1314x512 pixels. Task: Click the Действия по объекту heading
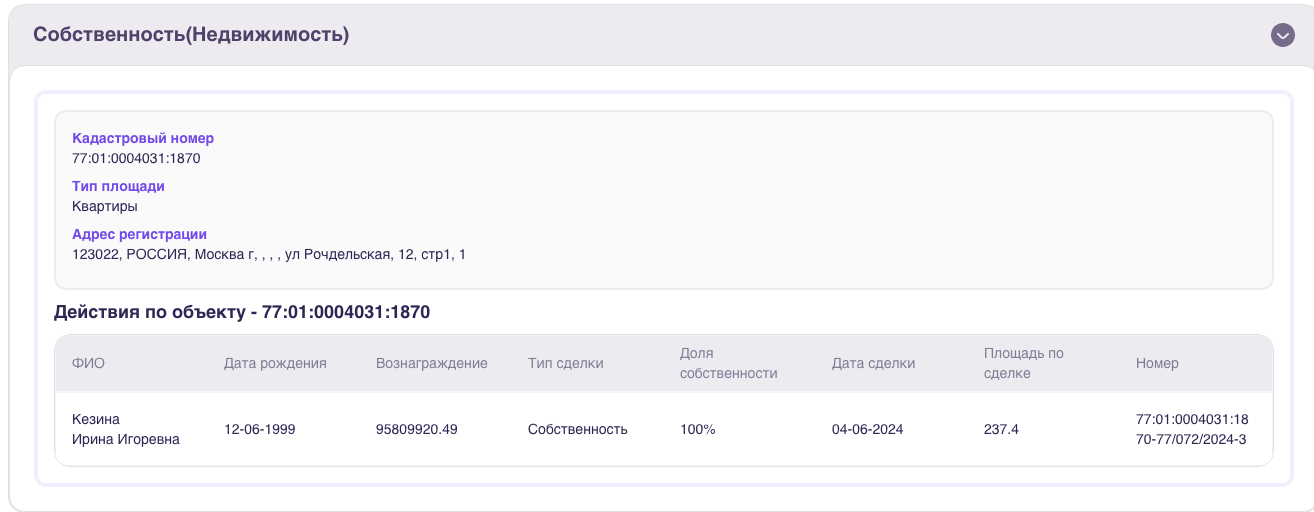(x=242, y=312)
